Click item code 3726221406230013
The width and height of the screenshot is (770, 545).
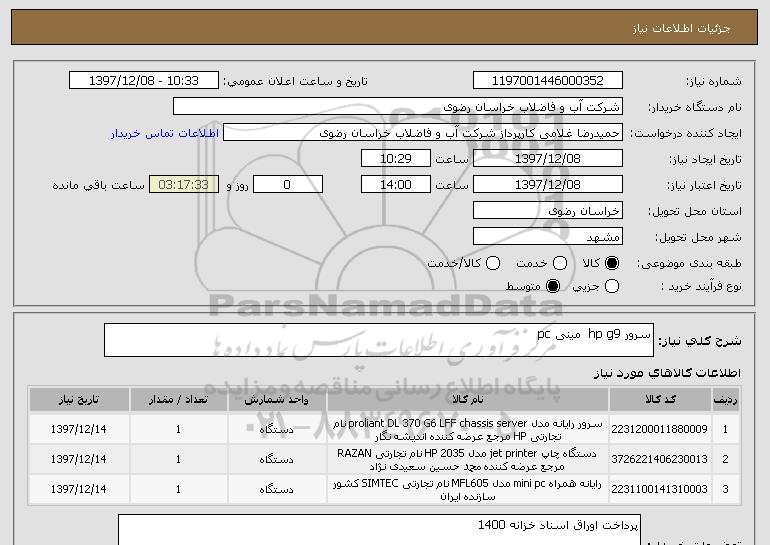(659, 459)
